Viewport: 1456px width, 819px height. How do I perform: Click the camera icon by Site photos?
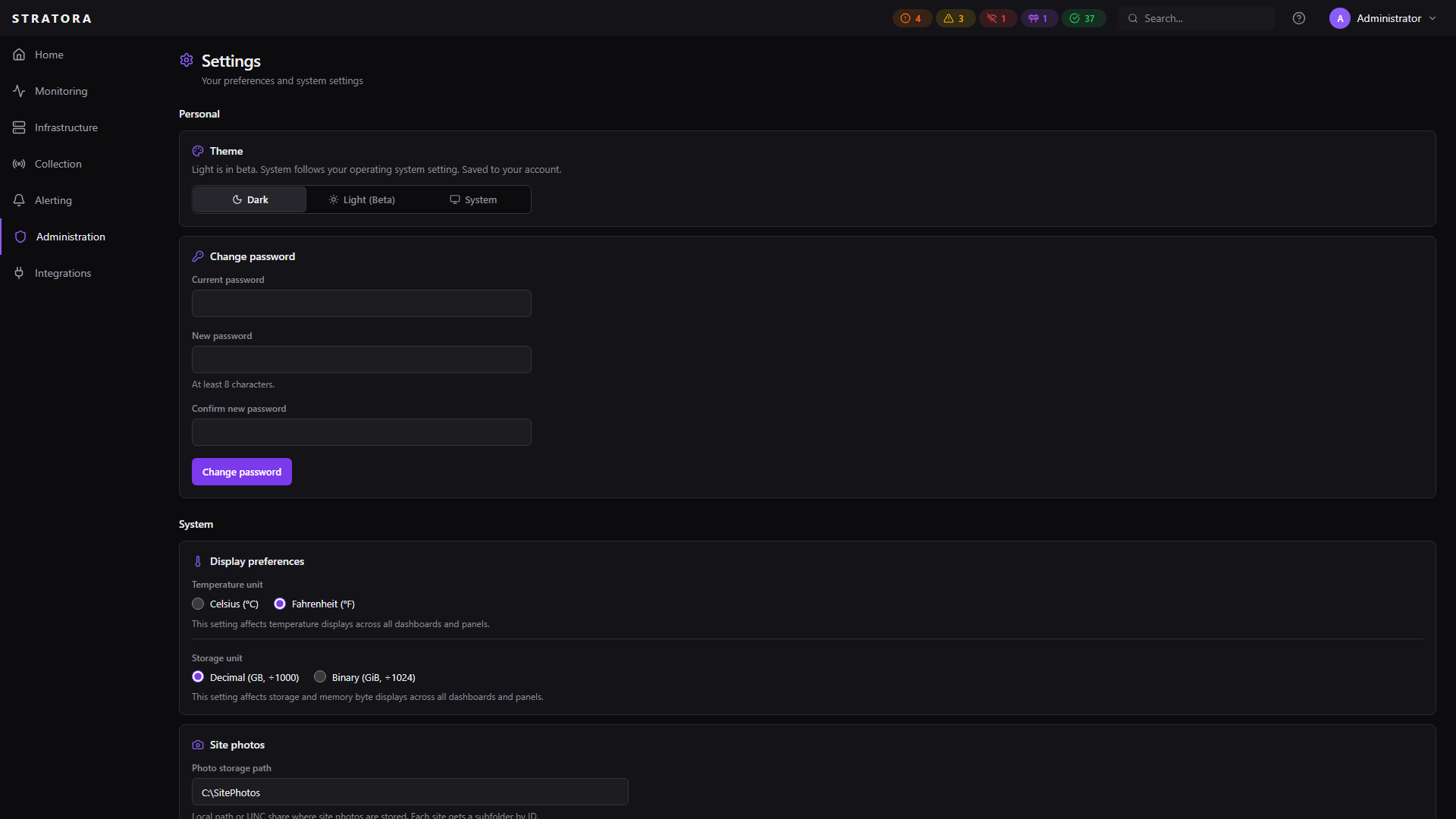click(198, 745)
